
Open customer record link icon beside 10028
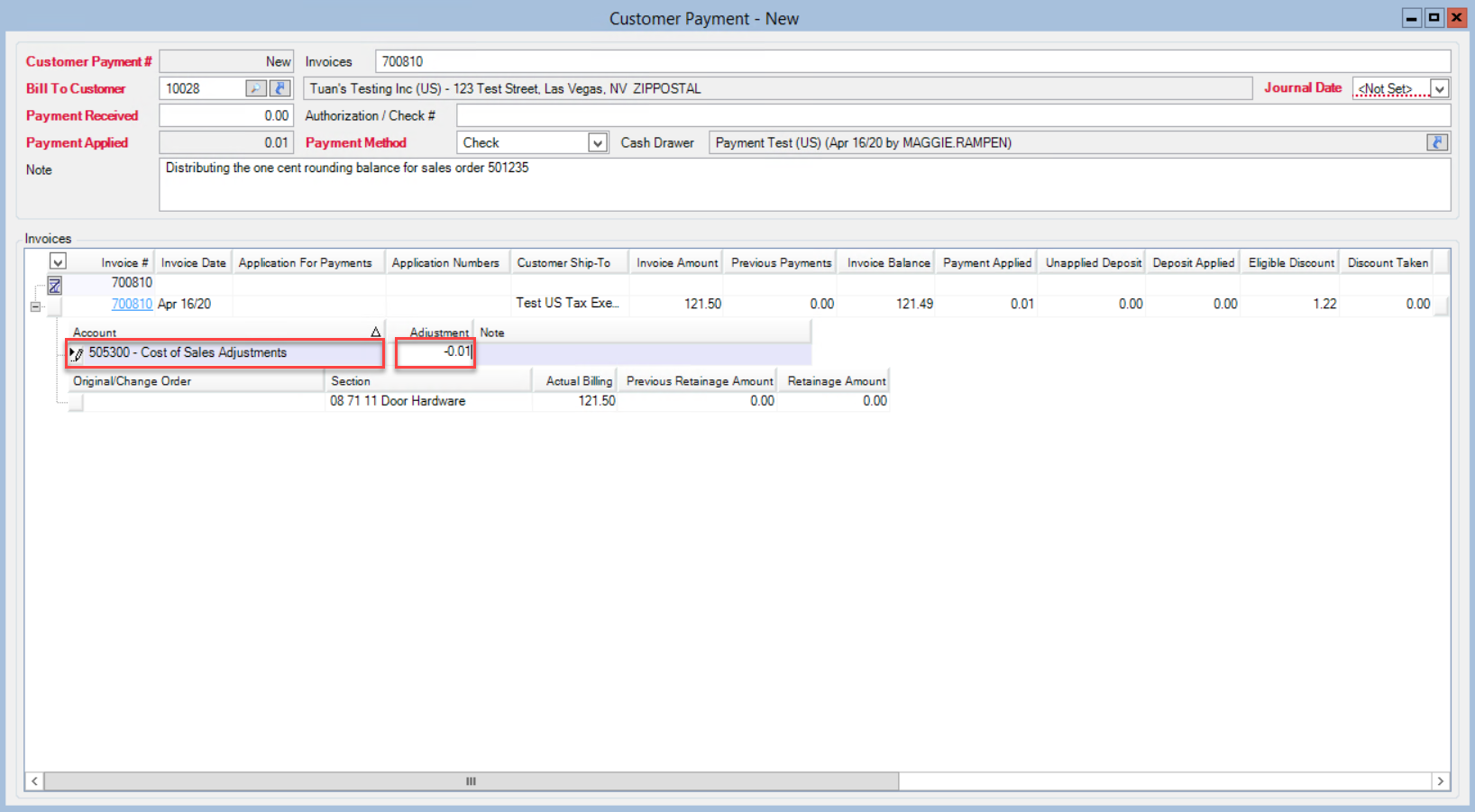[x=280, y=88]
